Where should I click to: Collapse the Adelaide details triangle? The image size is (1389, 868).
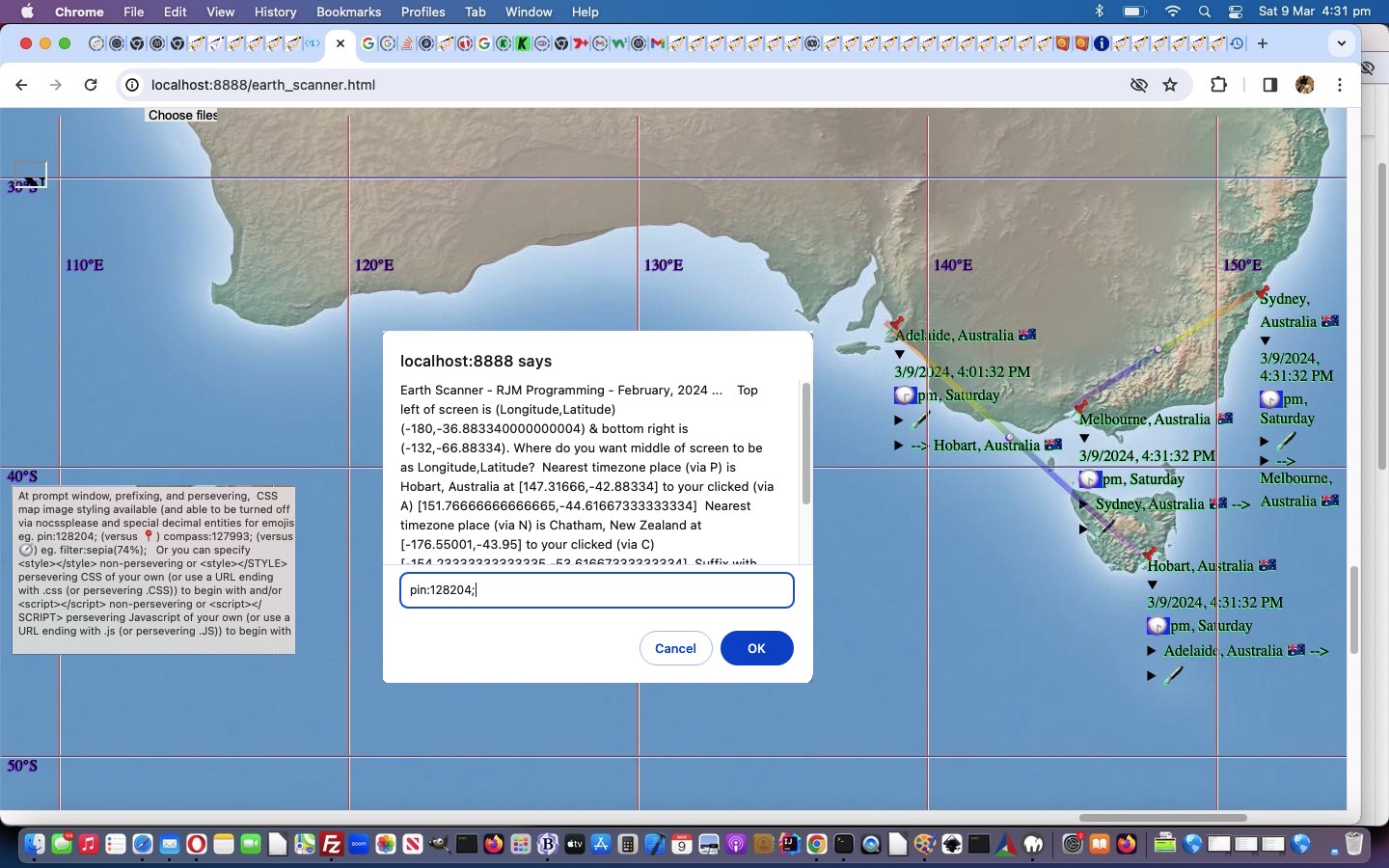[900, 354]
